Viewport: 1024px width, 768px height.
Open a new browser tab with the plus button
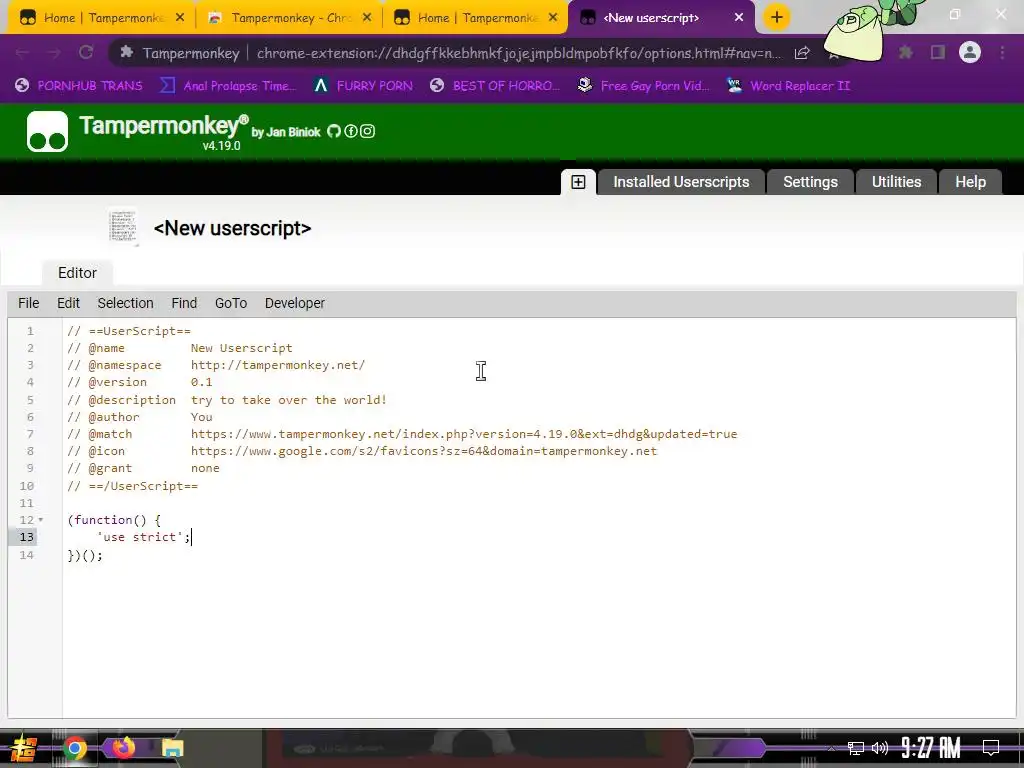pyautogui.click(x=776, y=18)
